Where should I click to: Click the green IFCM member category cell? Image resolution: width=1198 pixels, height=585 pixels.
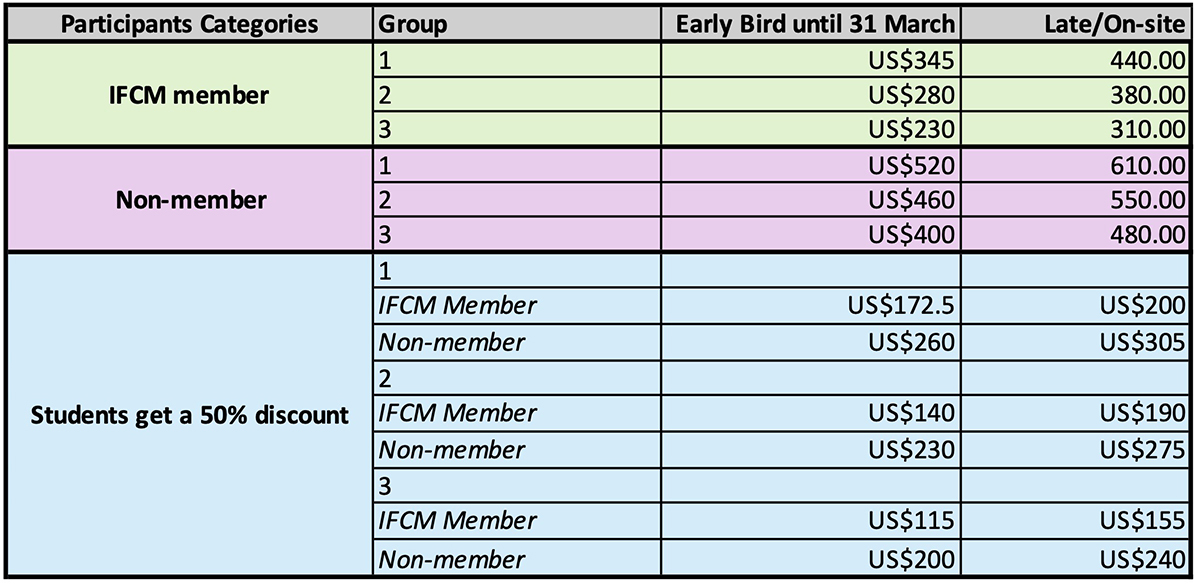click(189, 96)
